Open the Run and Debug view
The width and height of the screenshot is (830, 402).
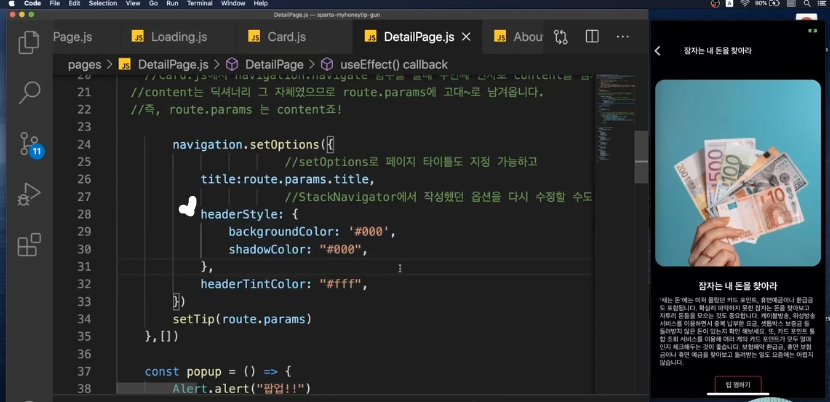(29, 194)
